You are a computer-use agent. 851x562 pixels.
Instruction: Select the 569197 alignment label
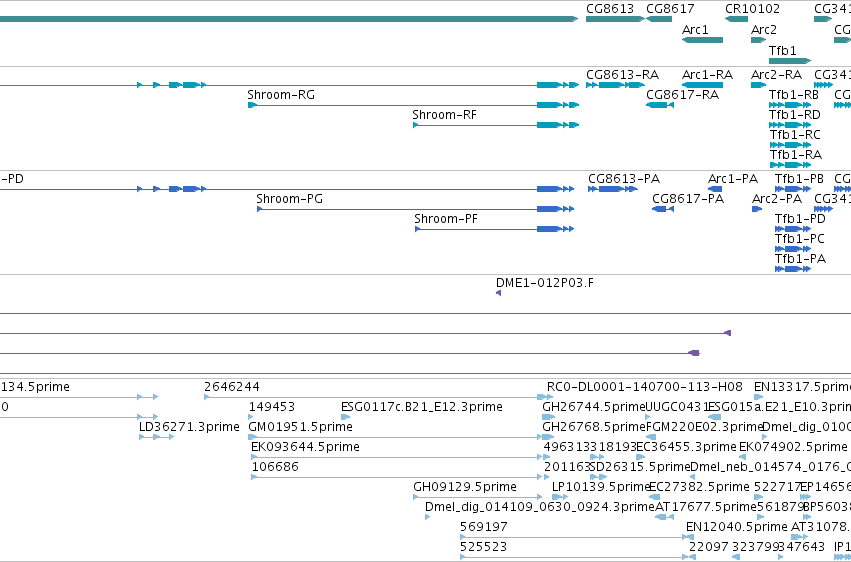tap(484, 527)
